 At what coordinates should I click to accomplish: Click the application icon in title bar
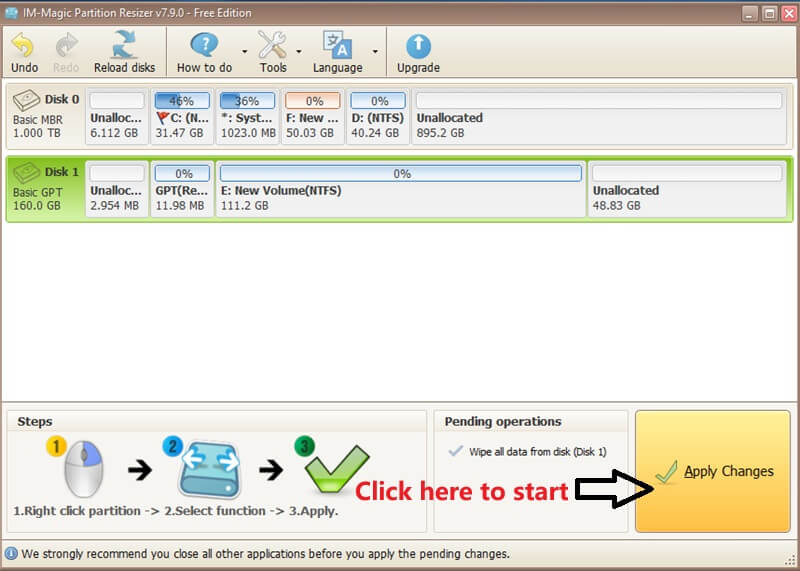click(11, 13)
